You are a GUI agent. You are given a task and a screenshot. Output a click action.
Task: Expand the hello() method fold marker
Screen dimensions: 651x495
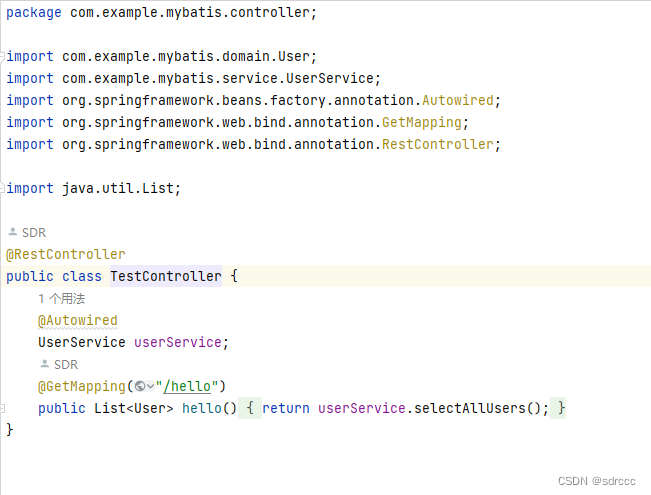click(x=2, y=408)
